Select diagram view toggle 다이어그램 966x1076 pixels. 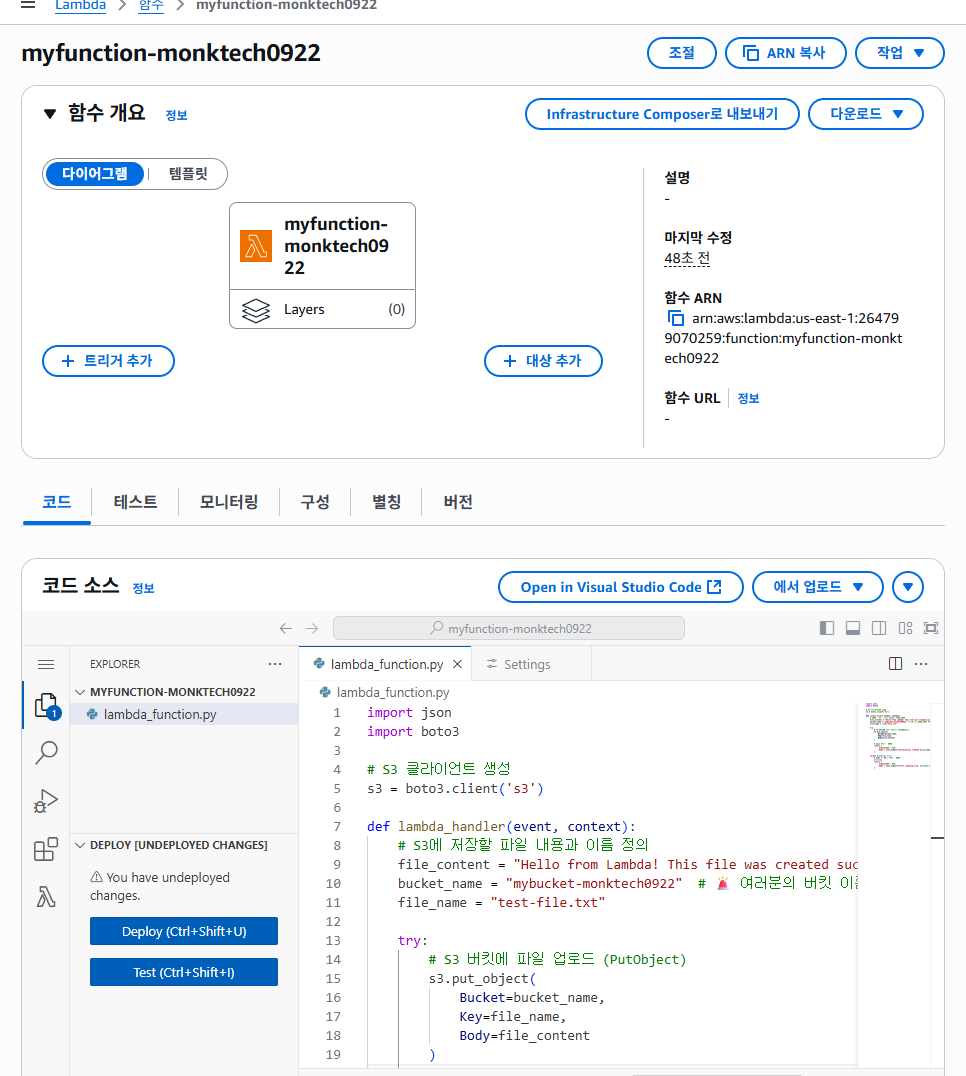pos(95,174)
